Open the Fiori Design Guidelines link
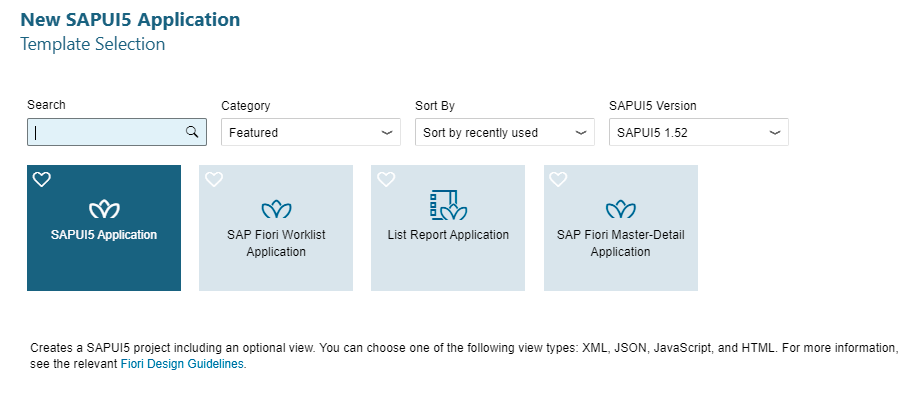The width and height of the screenshot is (905, 406). pos(182,364)
